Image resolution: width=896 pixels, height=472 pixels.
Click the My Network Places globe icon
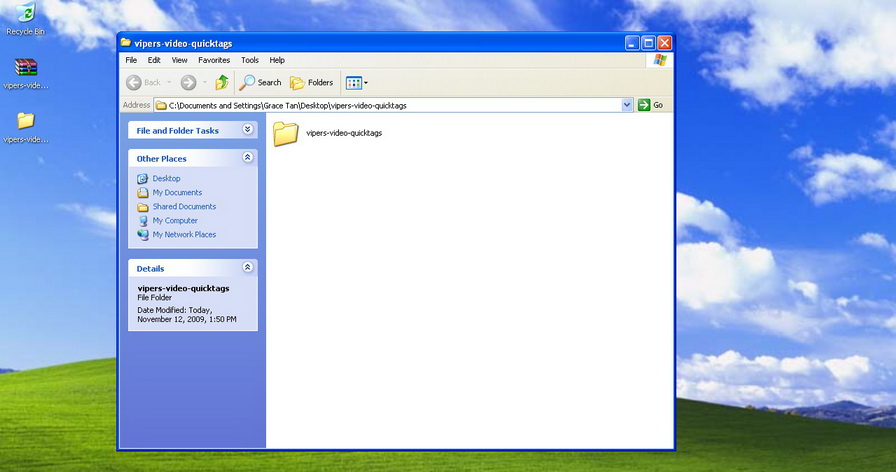coord(143,234)
